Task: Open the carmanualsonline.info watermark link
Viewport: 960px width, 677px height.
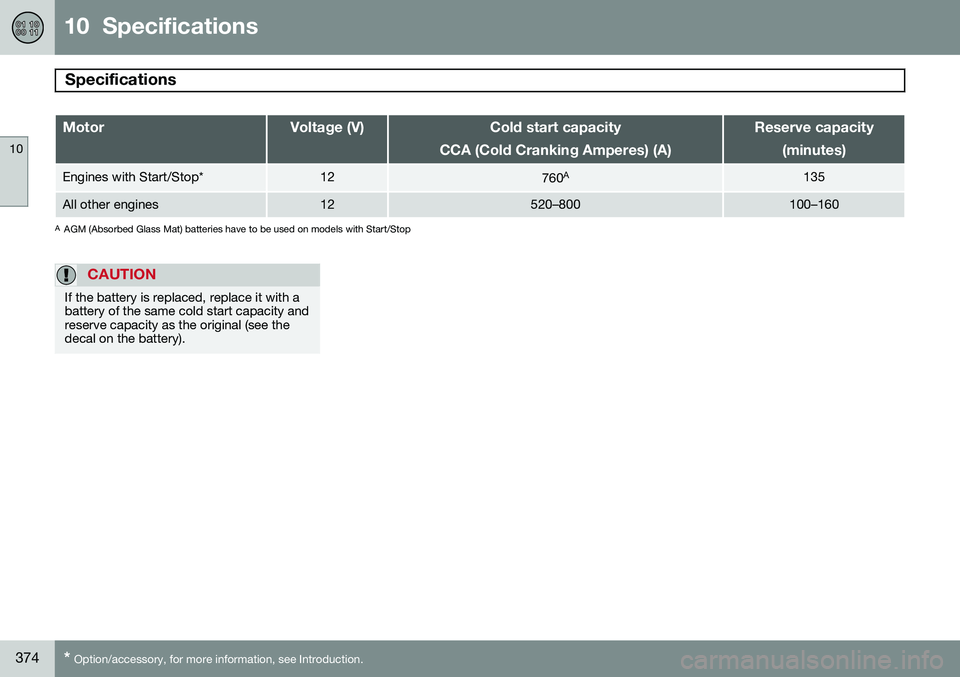Action: (x=811, y=661)
